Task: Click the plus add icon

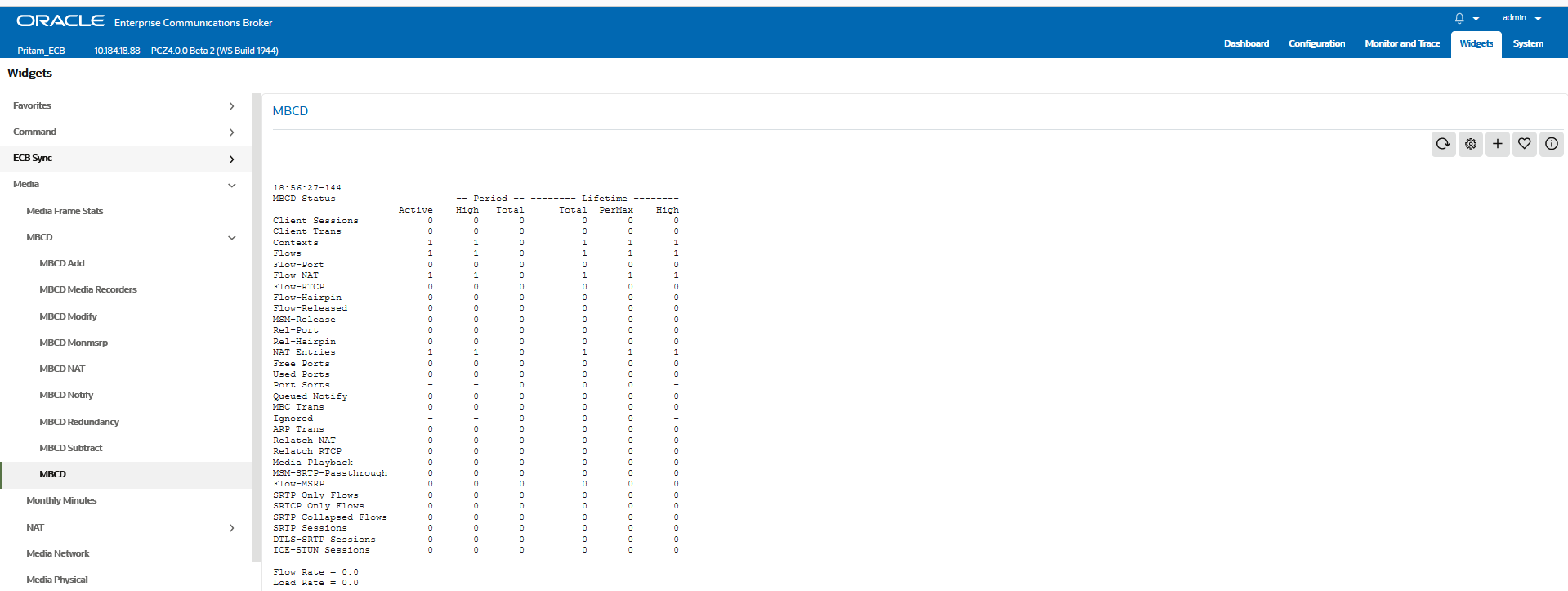Action: coord(1497,144)
